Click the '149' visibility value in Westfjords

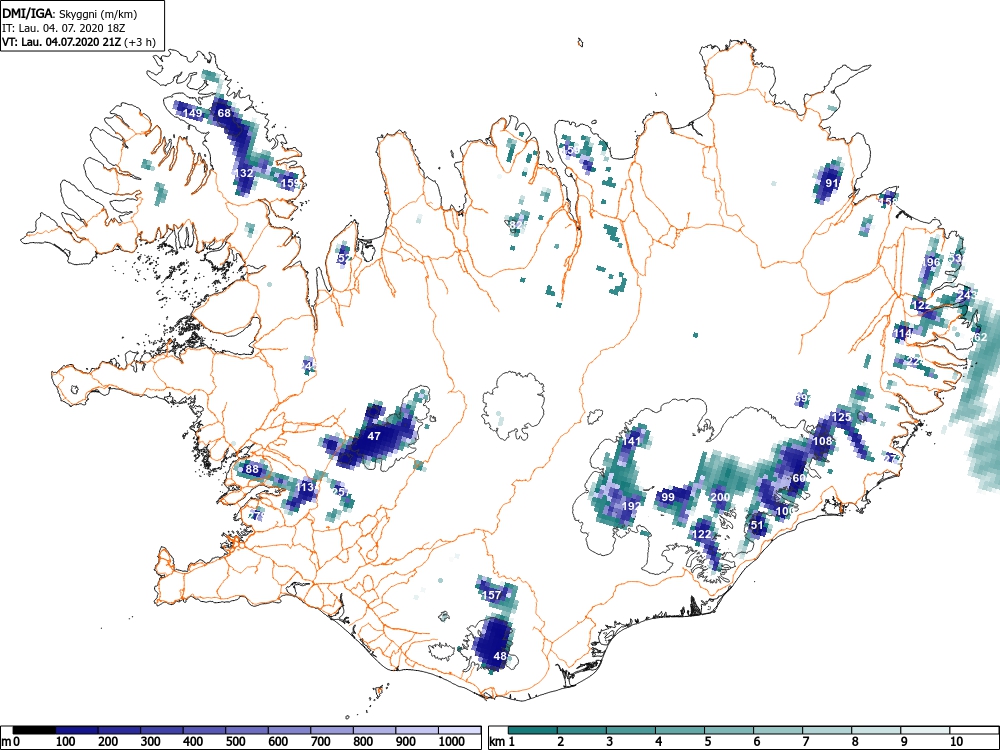coord(193,114)
